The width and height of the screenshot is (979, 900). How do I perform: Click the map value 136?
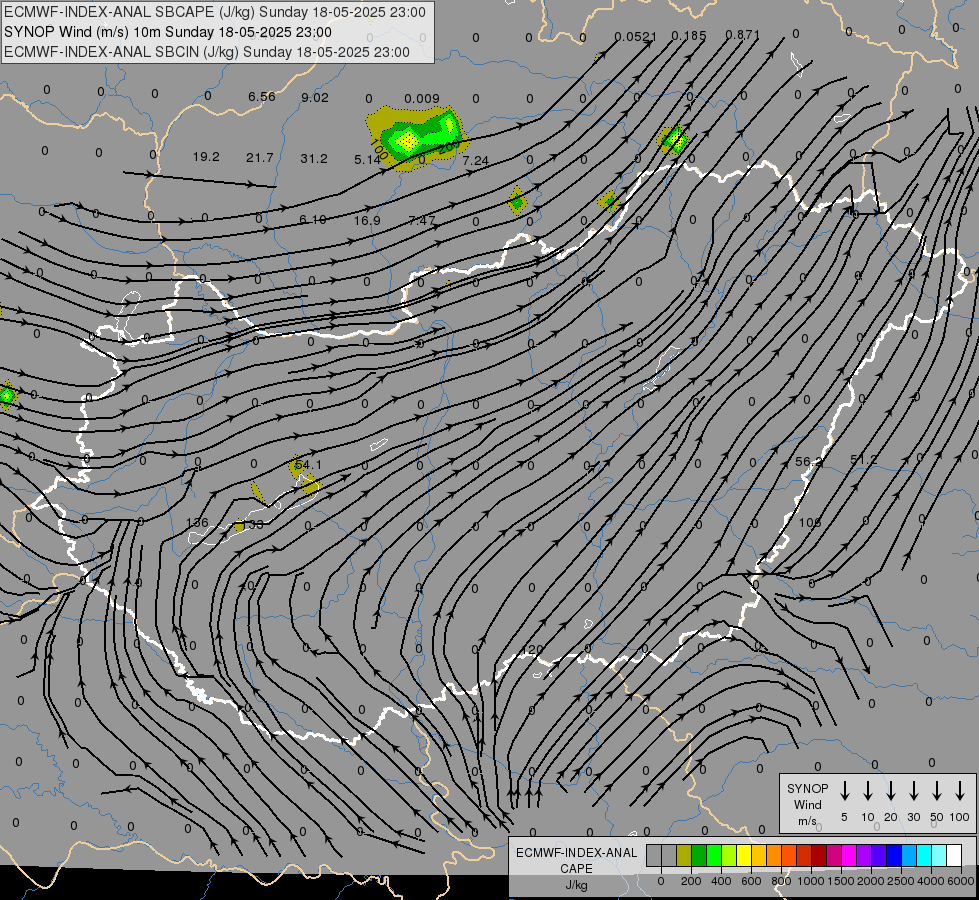[197, 522]
